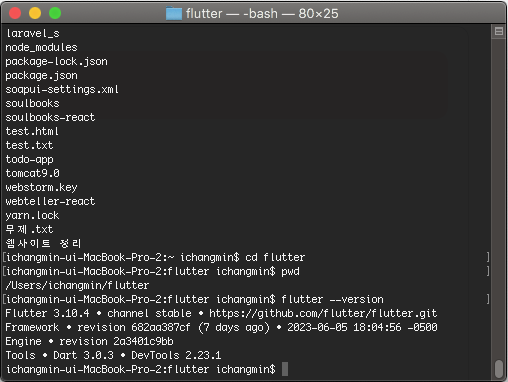
Task: Click the scrollbar thumb at bottom right
Action: pos(499,369)
